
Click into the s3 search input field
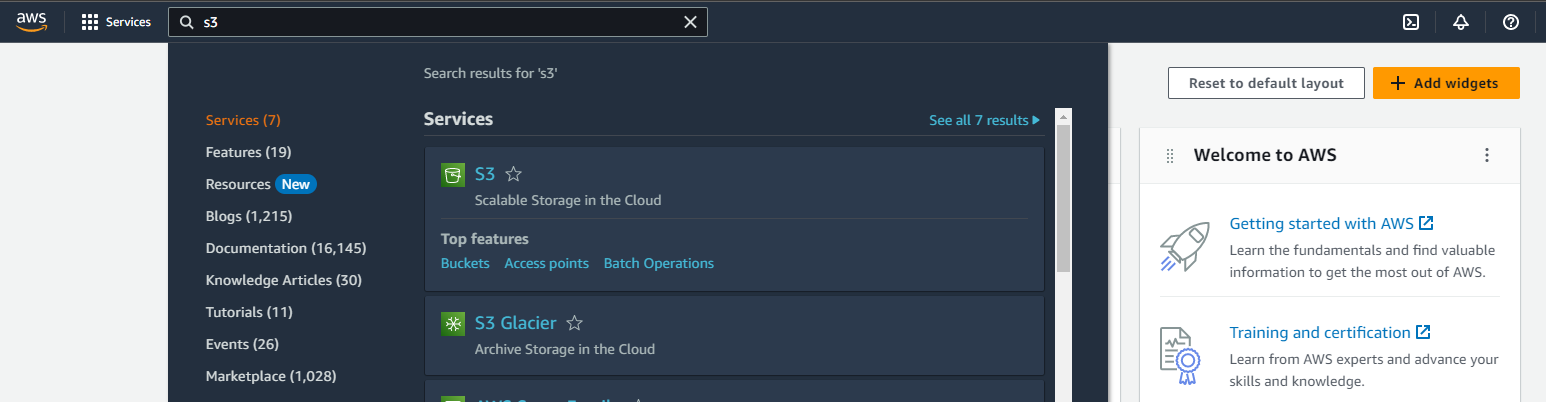tap(440, 22)
